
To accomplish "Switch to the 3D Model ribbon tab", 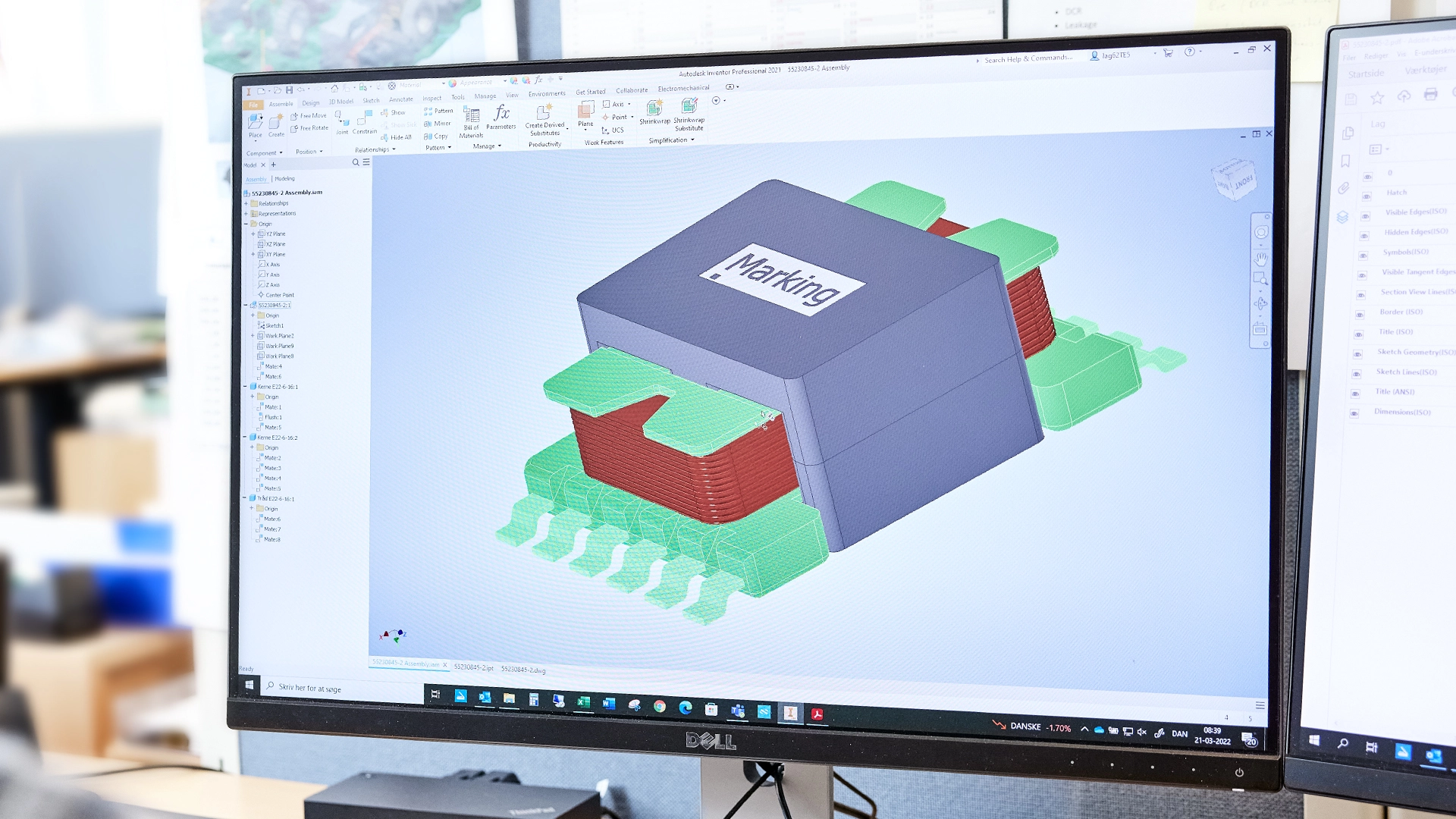I will point(341,102).
